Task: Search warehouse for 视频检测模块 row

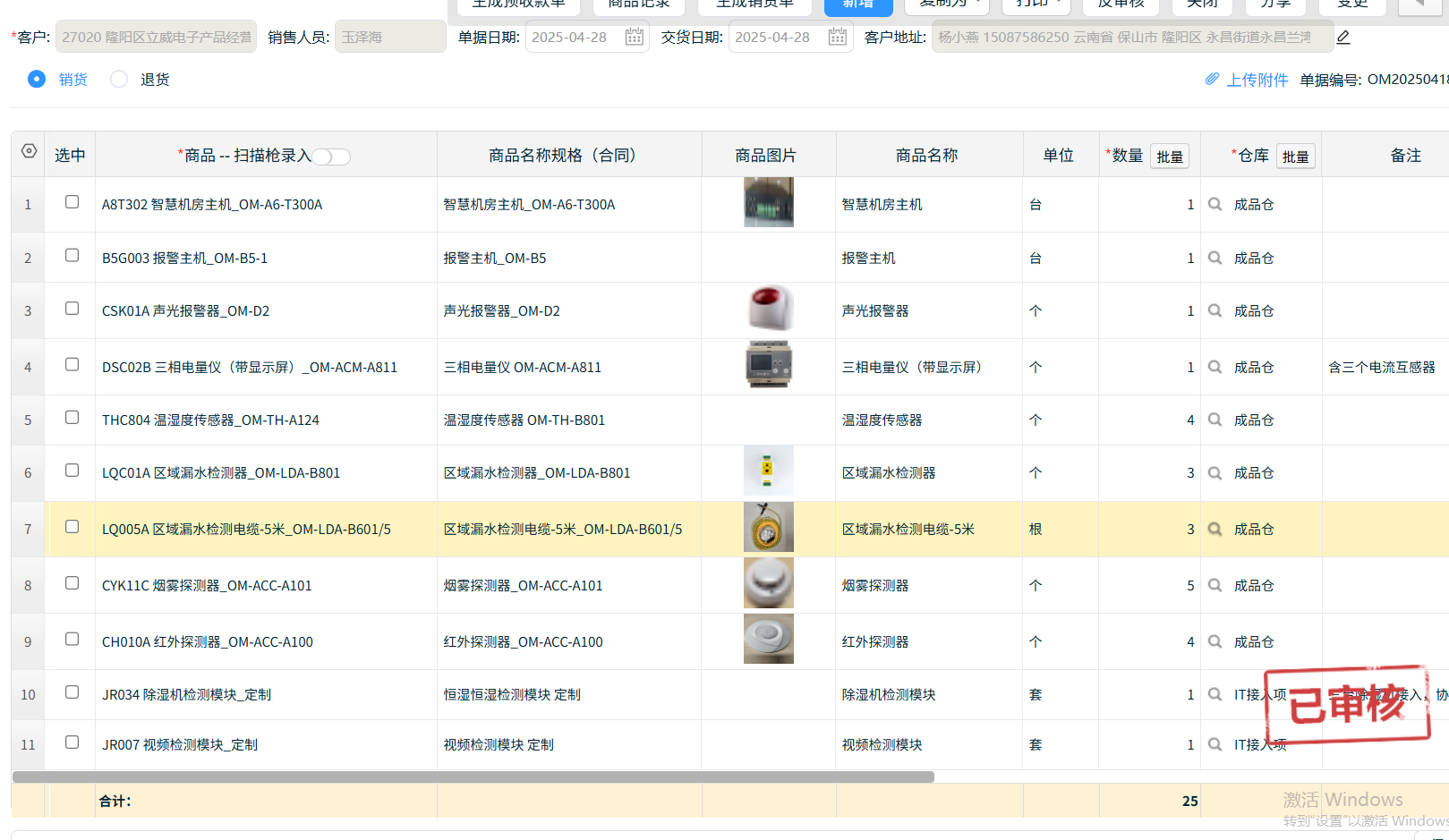Action: (1215, 744)
